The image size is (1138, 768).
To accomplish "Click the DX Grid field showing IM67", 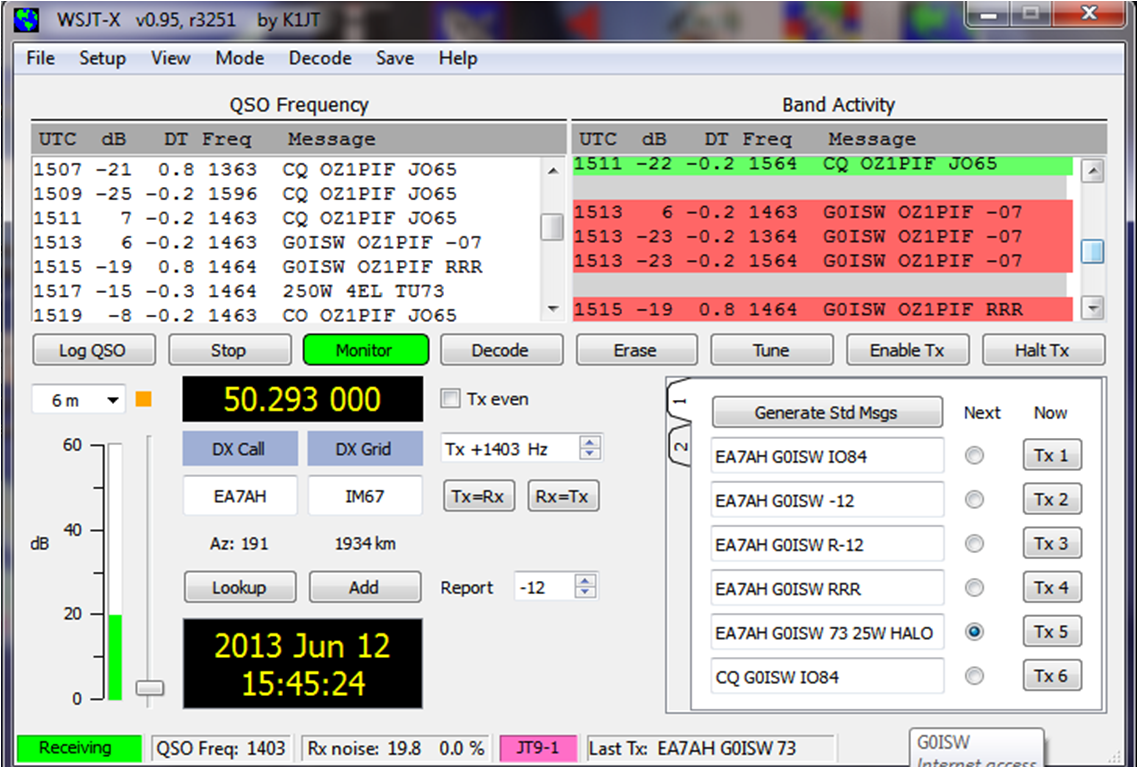I will pyautogui.click(x=365, y=497).
